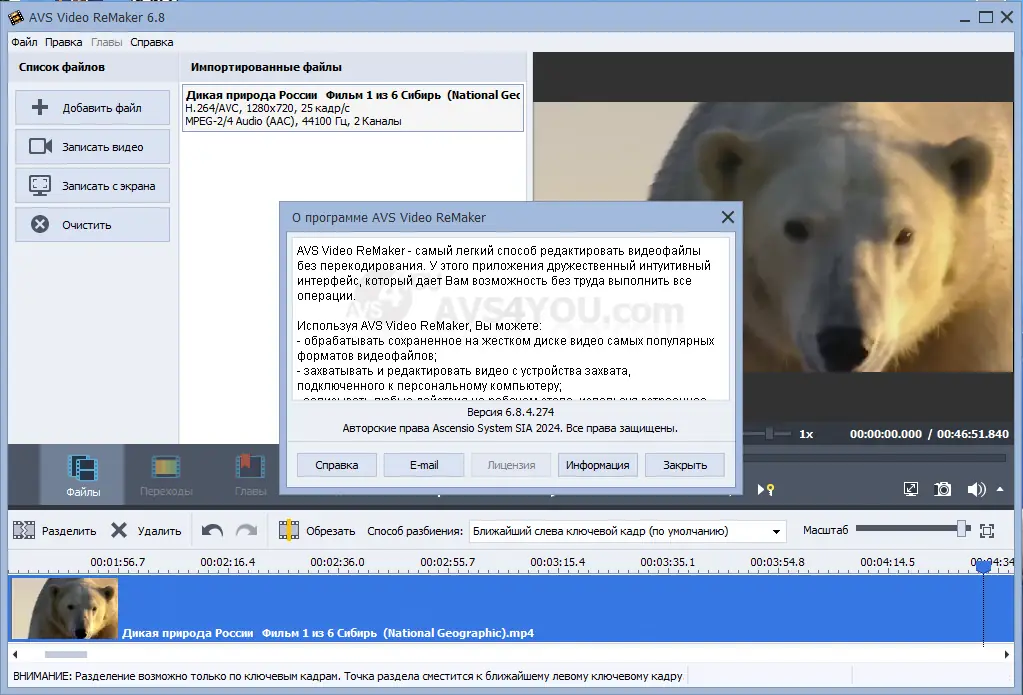Jump to next keyframe marker button
This screenshot has width=1023, height=695.
coord(766,489)
